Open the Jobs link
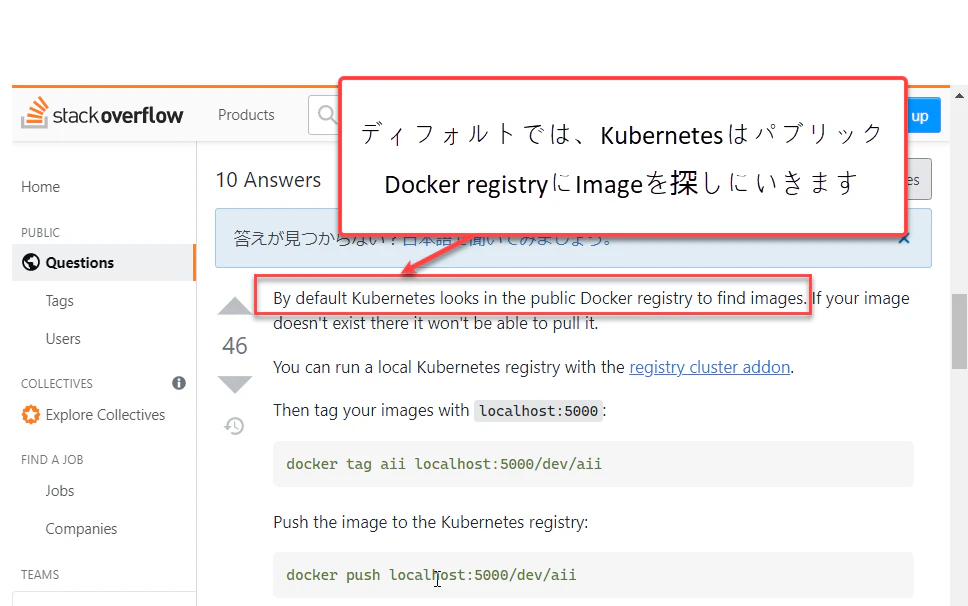 tap(60, 491)
